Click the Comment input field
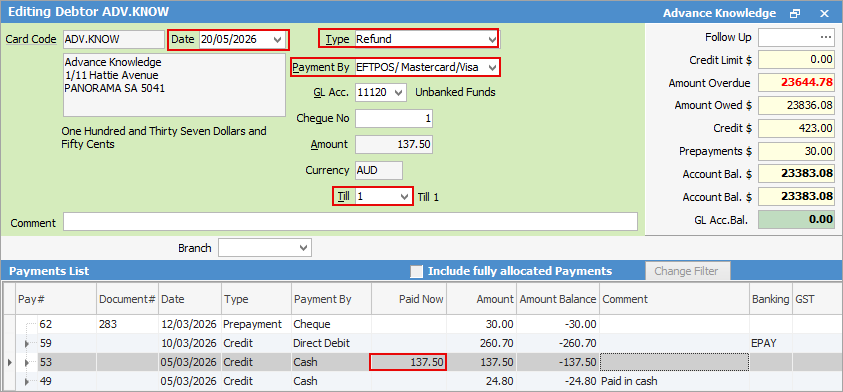Viewport: 843px width, 392px height. click(350, 222)
